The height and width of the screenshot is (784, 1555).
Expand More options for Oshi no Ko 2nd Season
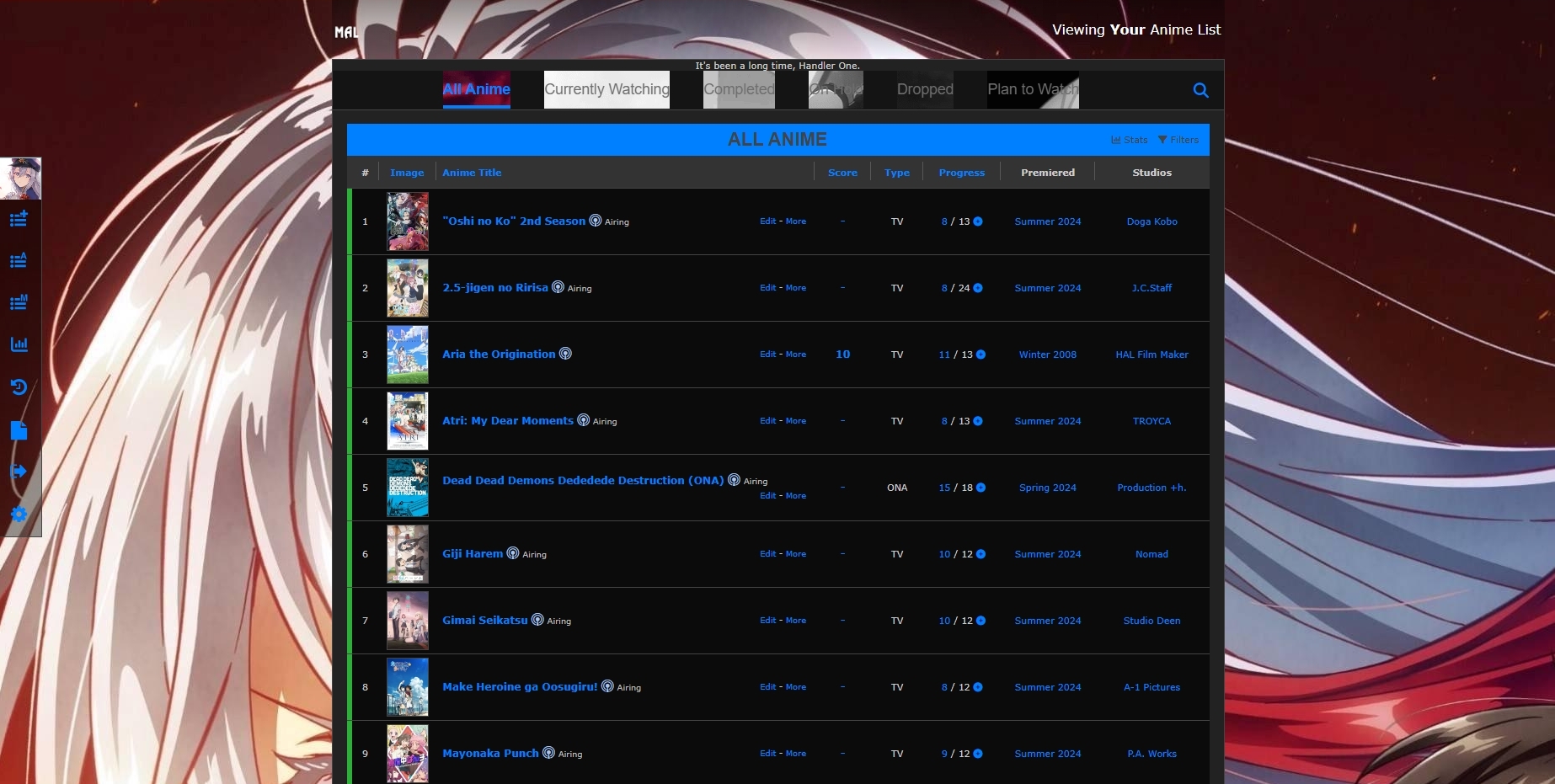pyautogui.click(x=796, y=221)
